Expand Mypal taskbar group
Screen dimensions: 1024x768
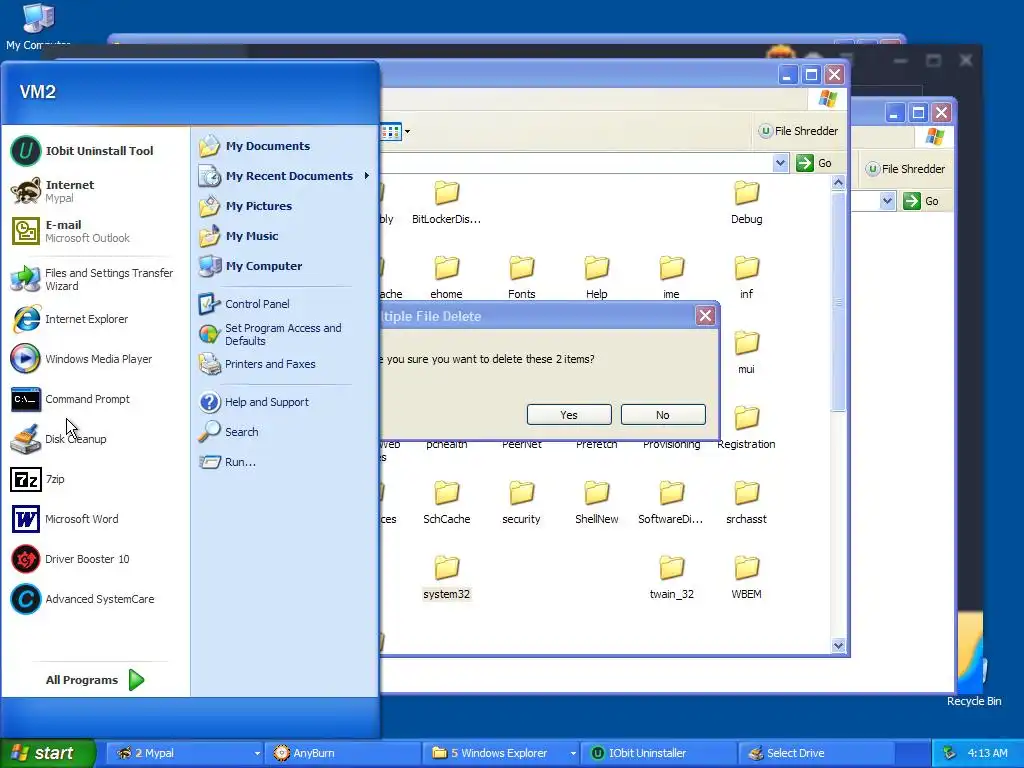point(257,754)
